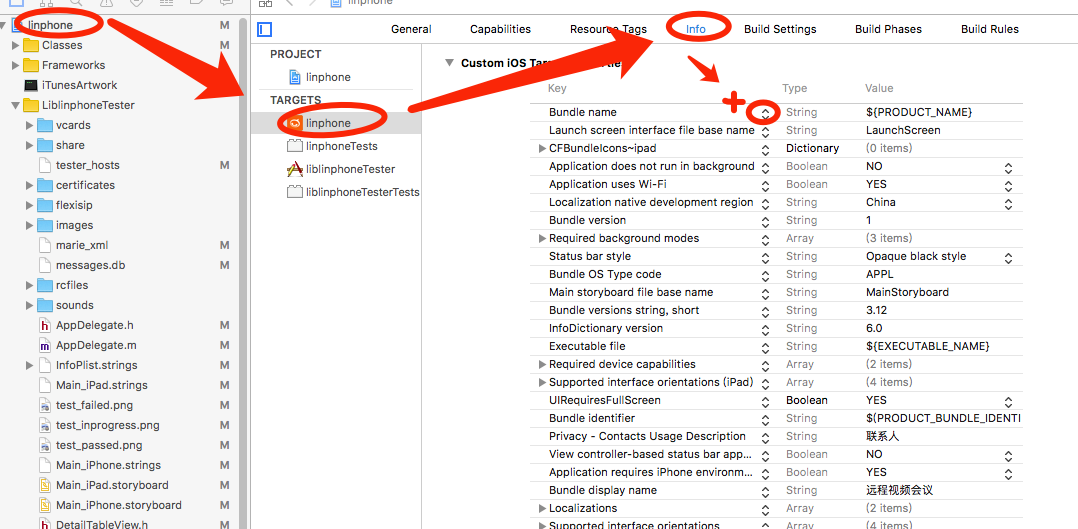
Task: Expand the Required background modes array
Action: point(542,239)
